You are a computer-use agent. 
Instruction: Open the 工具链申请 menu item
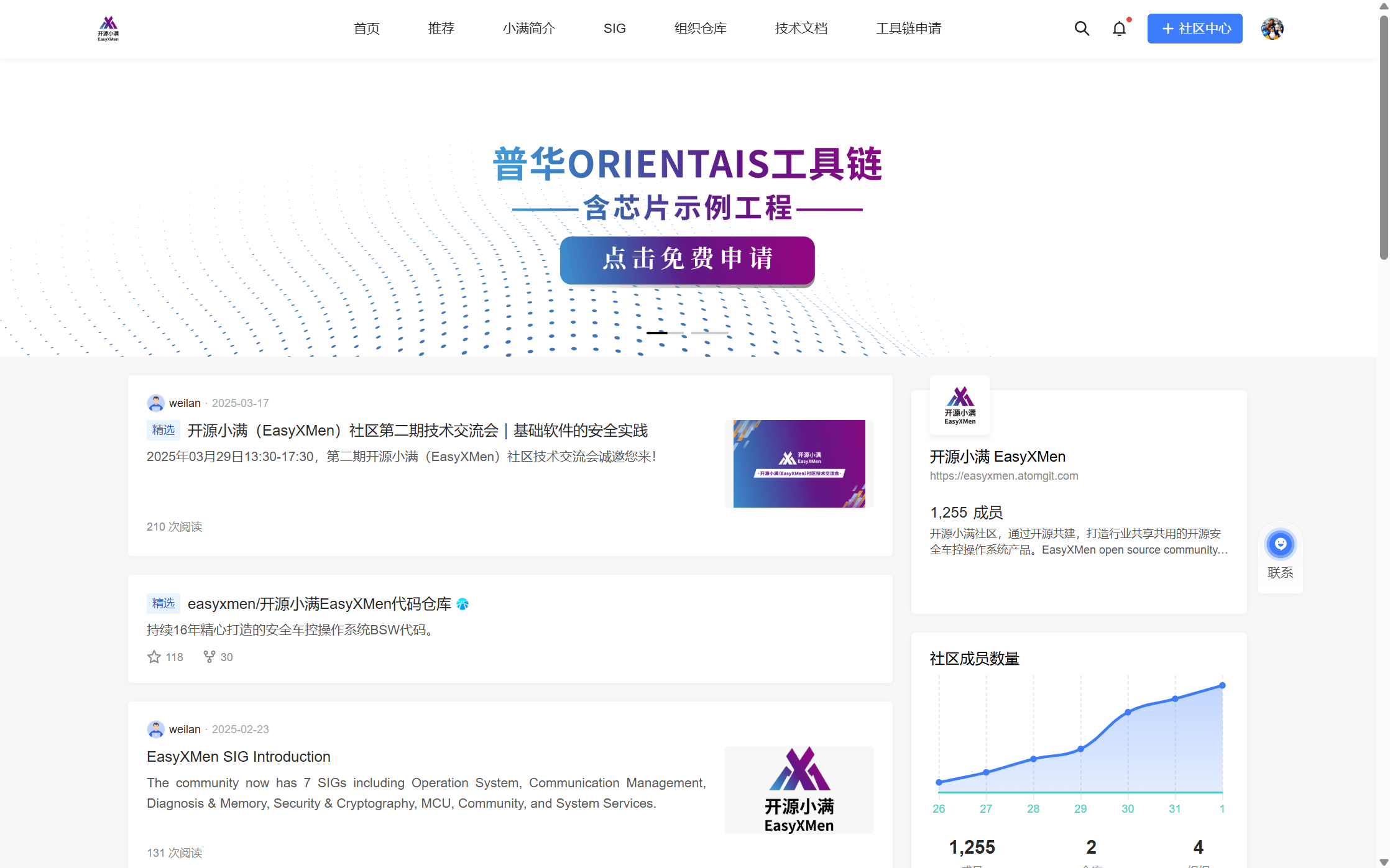pyautogui.click(x=909, y=29)
